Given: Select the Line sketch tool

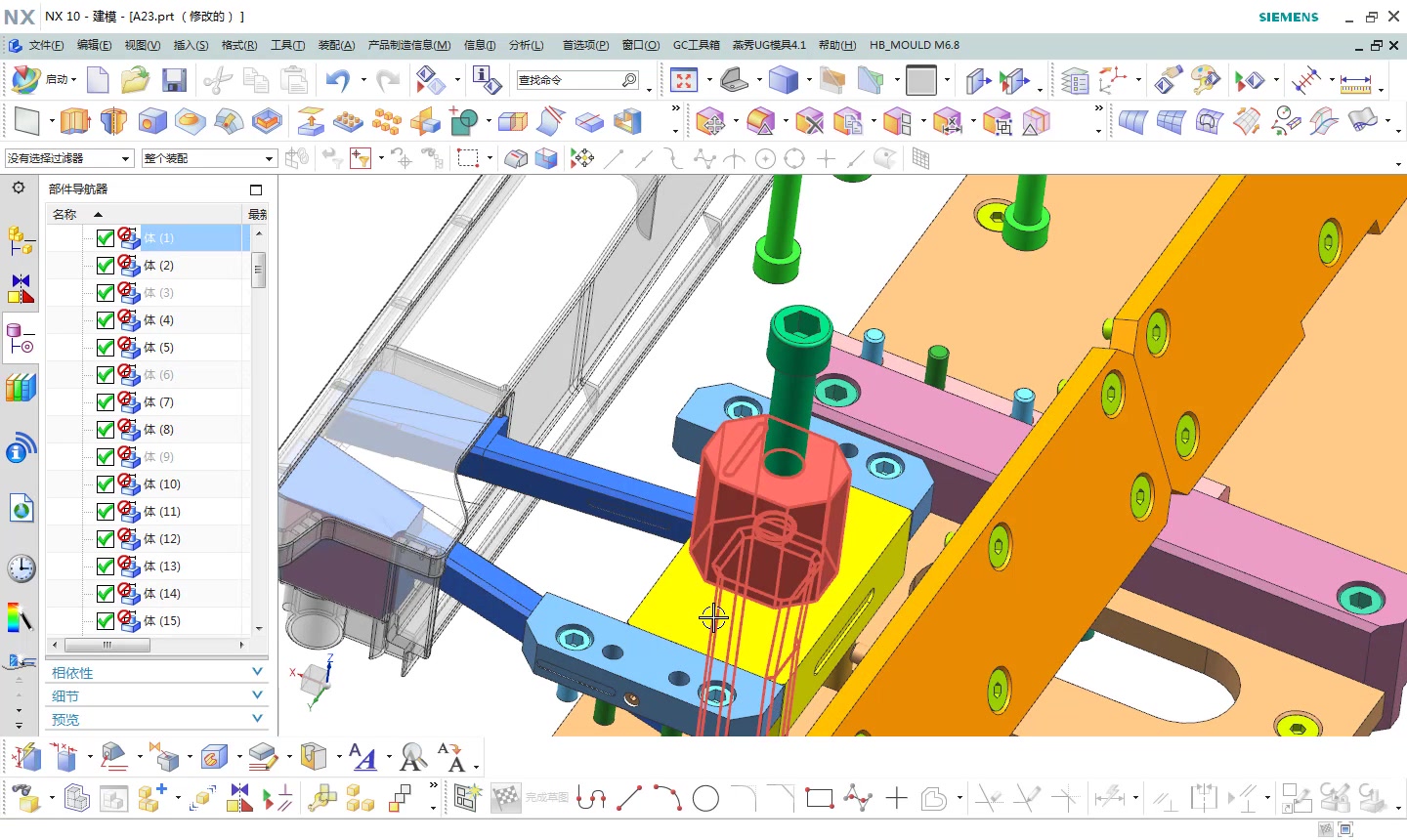Looking at the screenshot, I should pos(630,799).
